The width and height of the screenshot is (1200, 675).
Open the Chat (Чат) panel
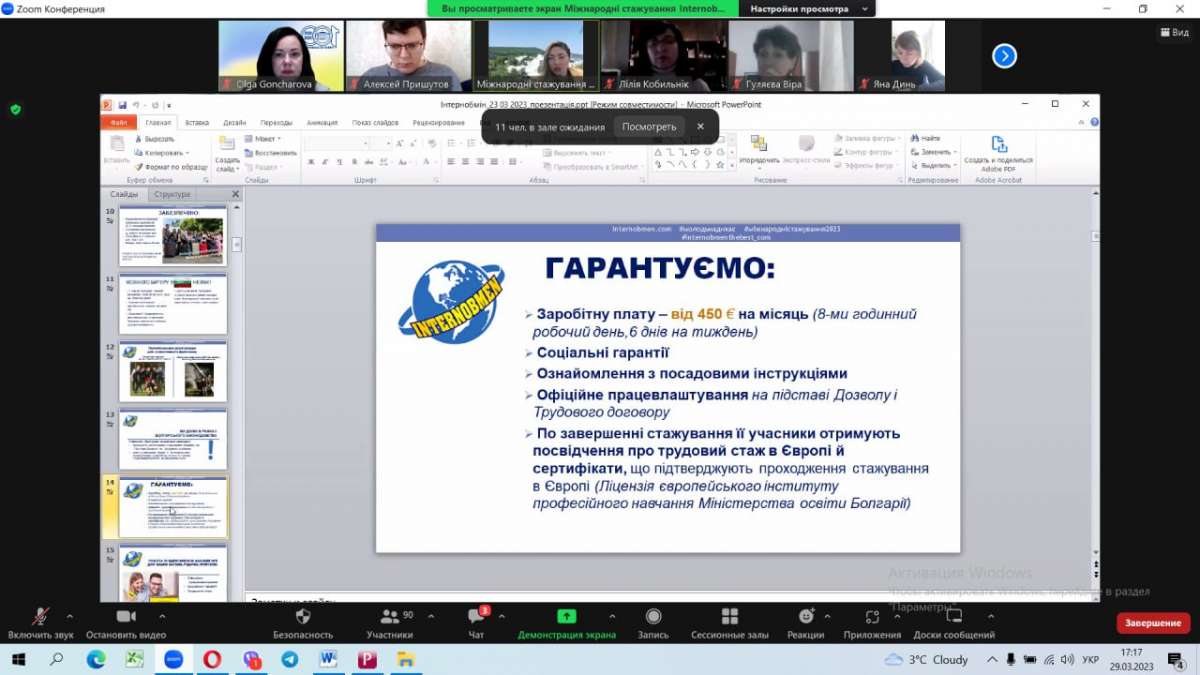click(x=476, y=617)
